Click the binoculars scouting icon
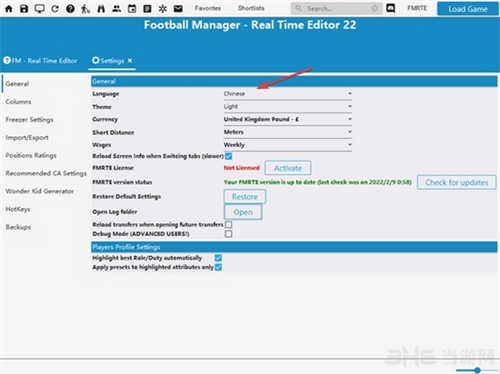The image size is (500, 374). (101, 9)
